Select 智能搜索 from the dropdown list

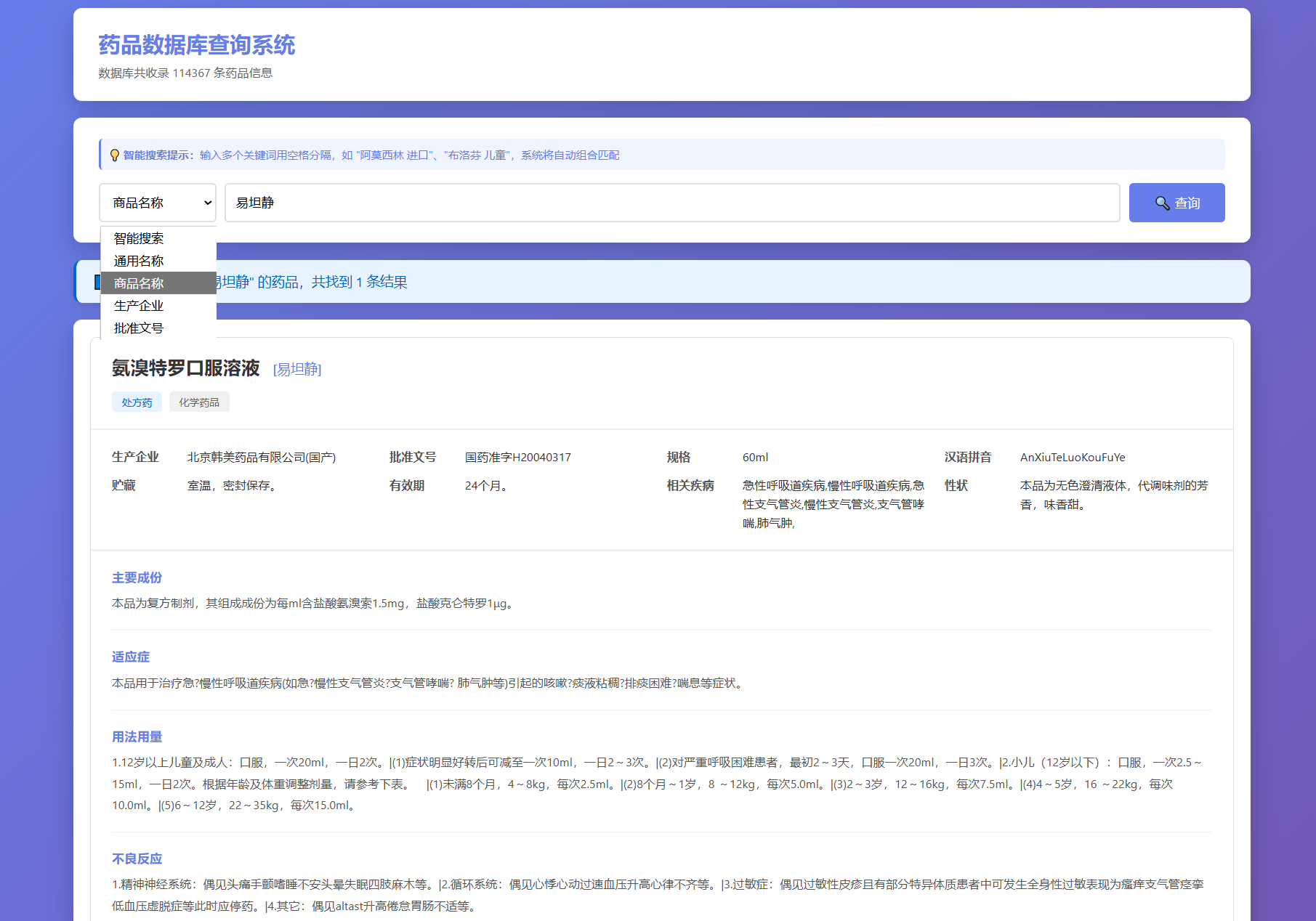point(138,238)
